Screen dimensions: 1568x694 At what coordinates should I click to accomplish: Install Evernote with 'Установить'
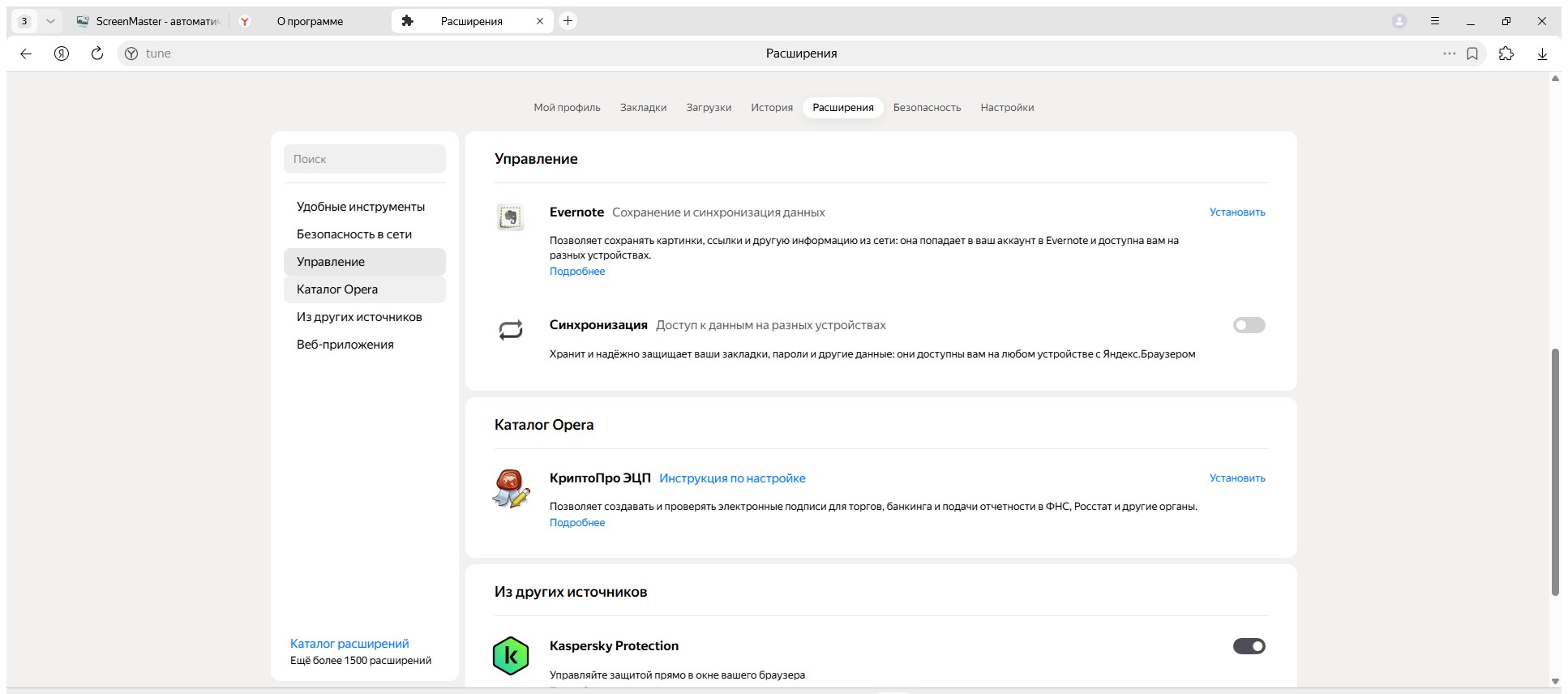coord(1237,212)
